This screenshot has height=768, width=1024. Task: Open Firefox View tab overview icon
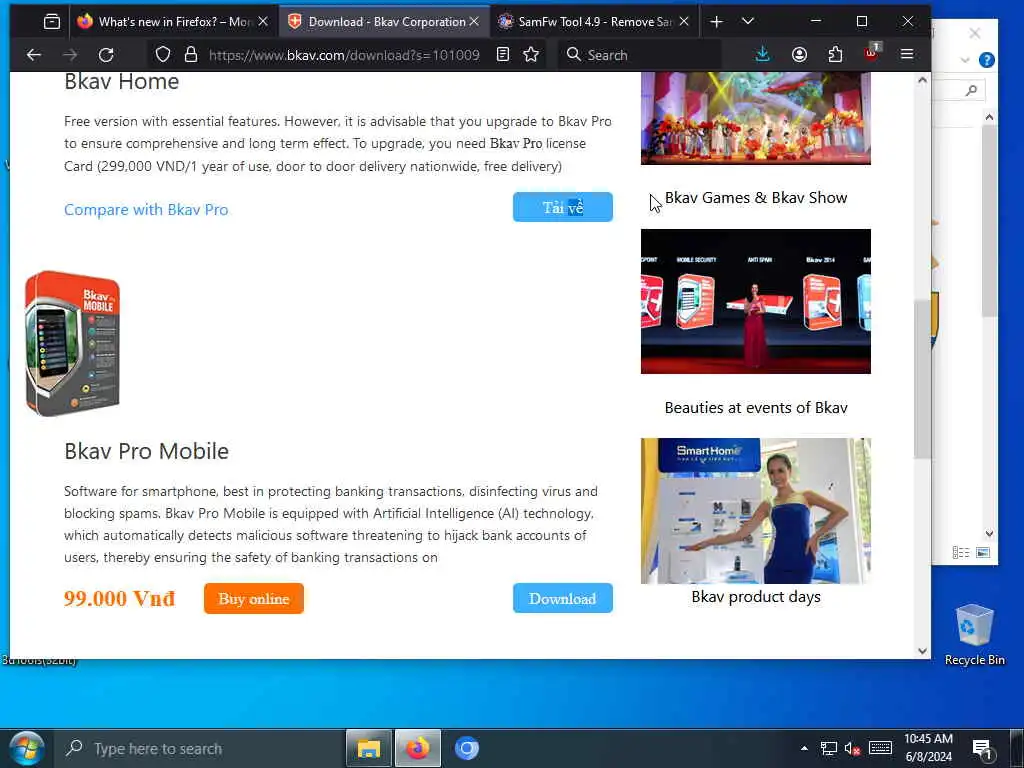click(52, 22)
